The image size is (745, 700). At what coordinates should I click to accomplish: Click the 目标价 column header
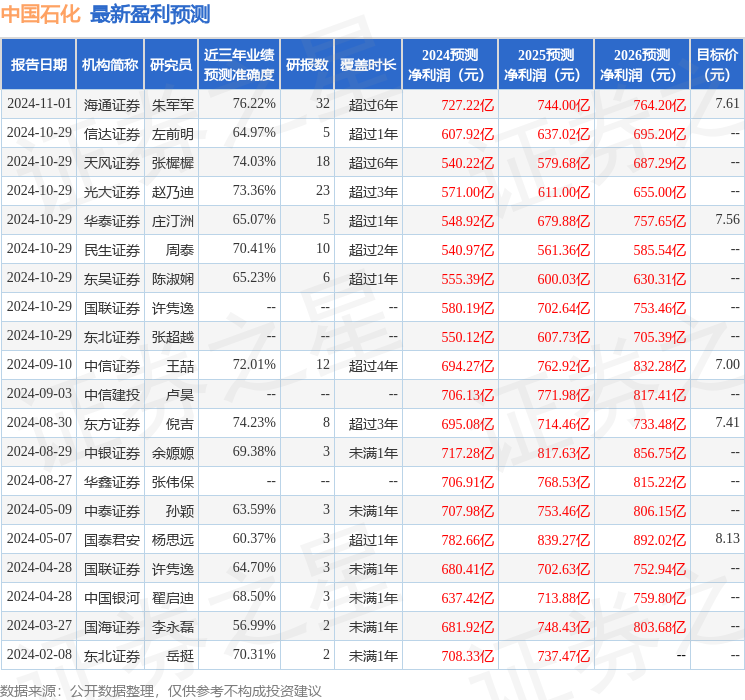tap(717, 65)
